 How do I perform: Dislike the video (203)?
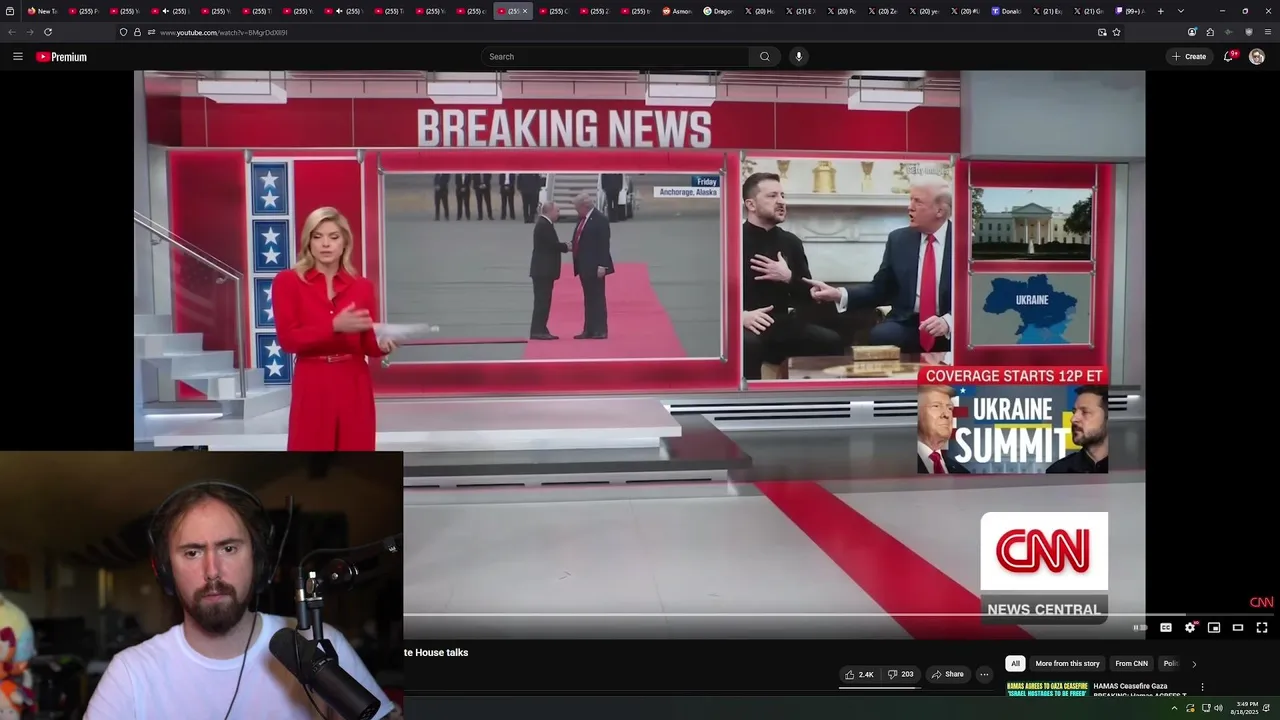[900, 674]
